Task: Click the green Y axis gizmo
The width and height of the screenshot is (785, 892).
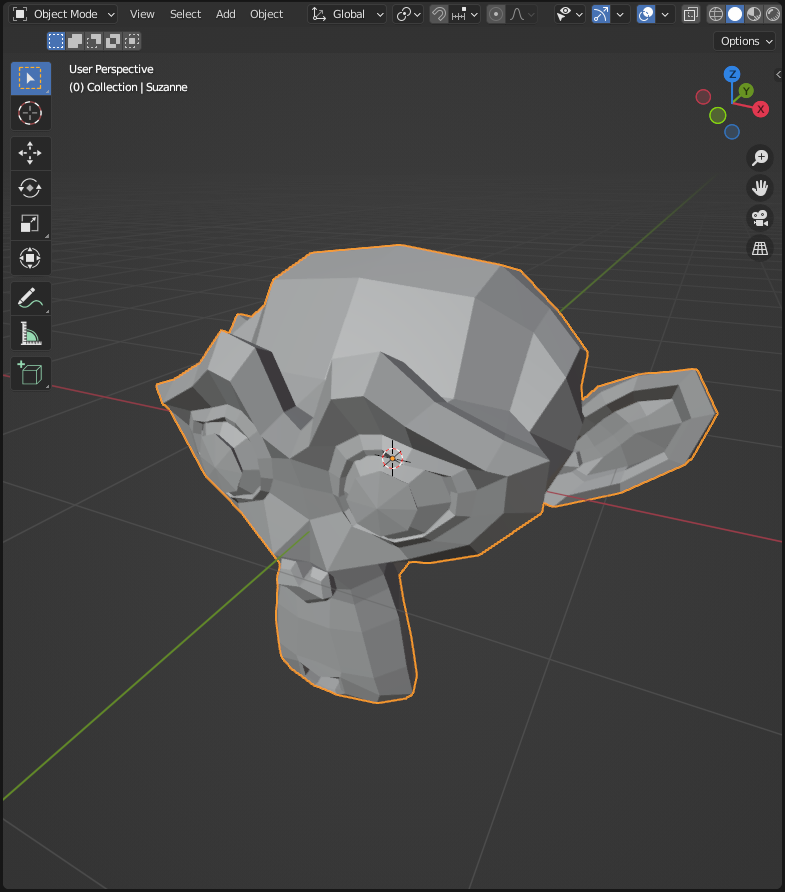Action: click(x=746, y=91)
